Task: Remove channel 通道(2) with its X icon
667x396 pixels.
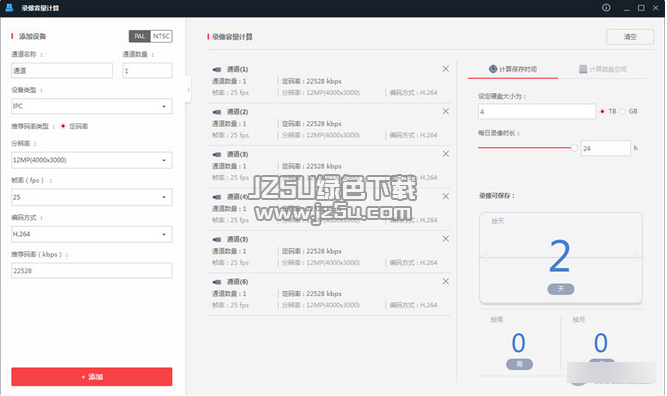Action: tap(445, 111)
